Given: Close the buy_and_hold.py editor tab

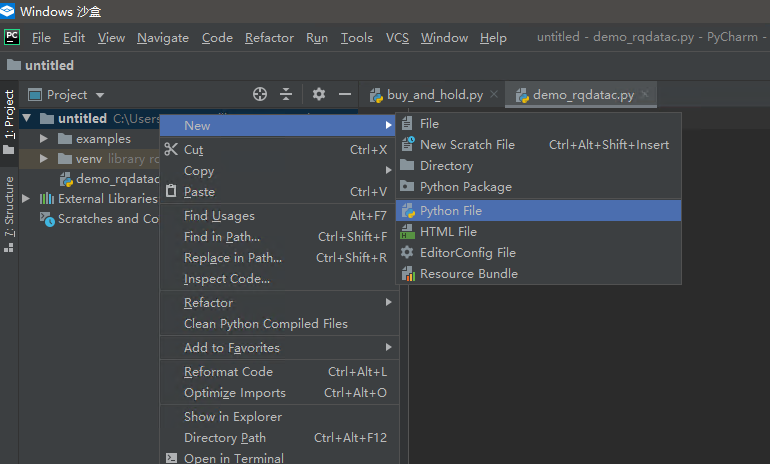Looking at the screenshot, I should click(495, 95).
